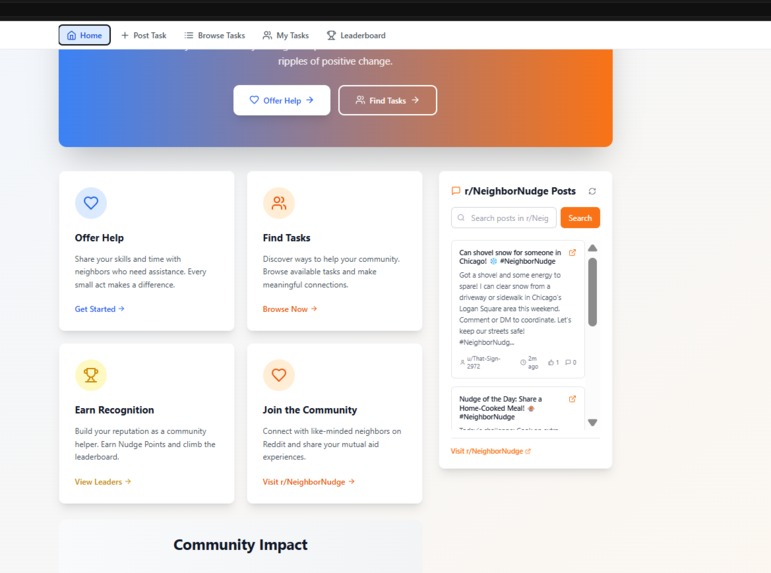Click the scroll down arrow in posts list
The width and height of the screenshot is (771, 573).
coord(593,422)
